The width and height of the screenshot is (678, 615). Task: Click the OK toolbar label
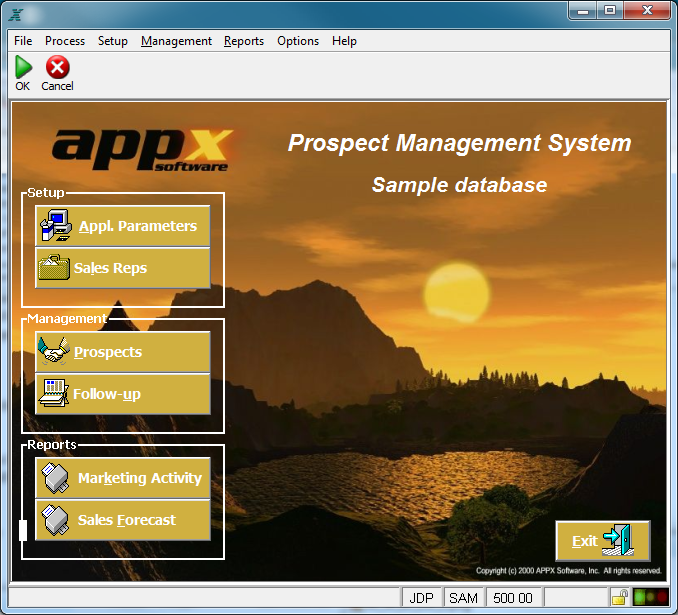(22, 86)
